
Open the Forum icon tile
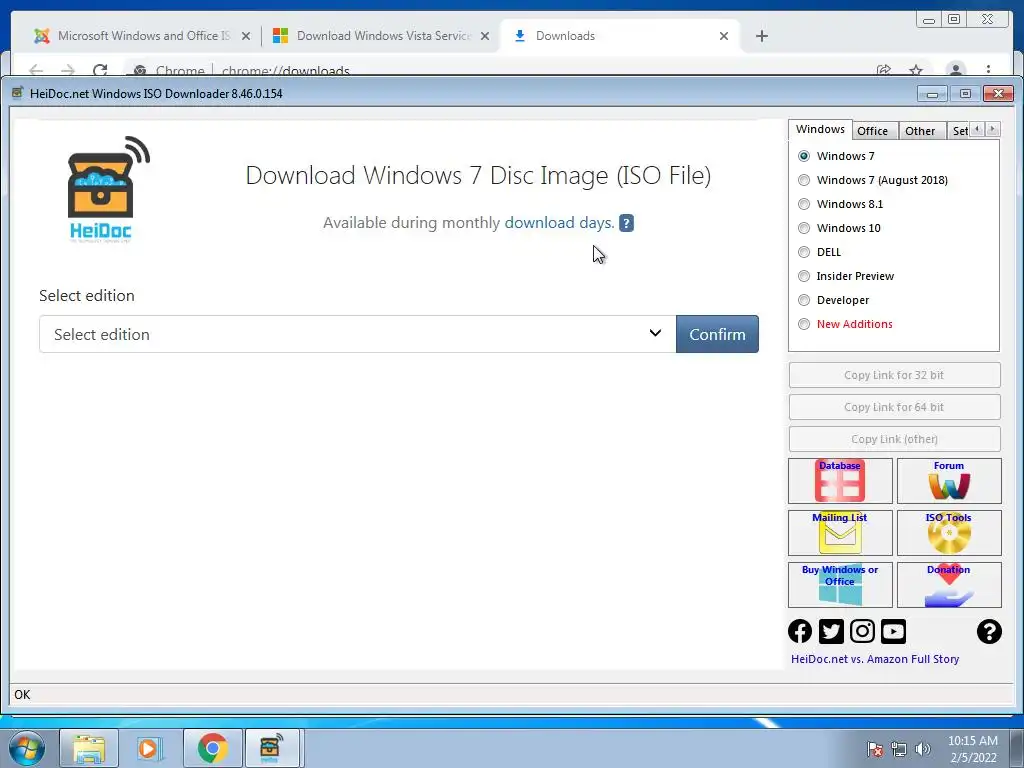click(949, 481)
